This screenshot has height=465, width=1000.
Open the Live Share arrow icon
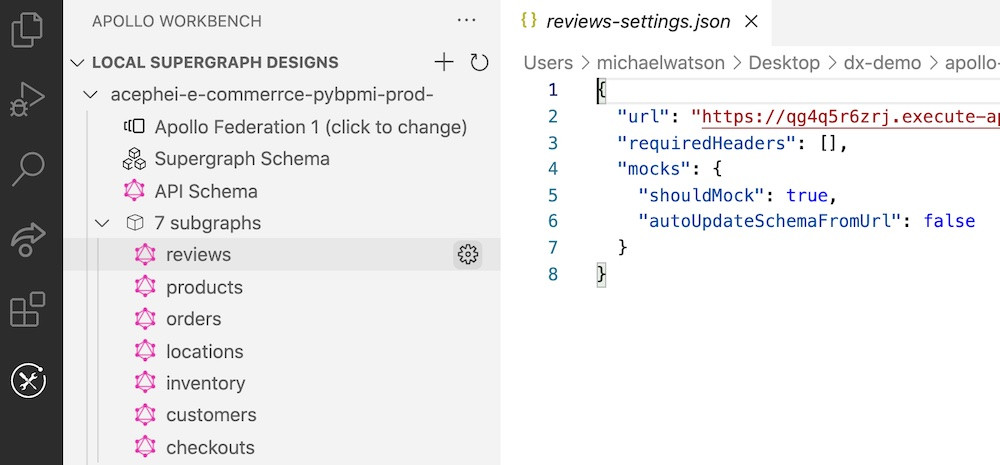[x=28, y=240]
